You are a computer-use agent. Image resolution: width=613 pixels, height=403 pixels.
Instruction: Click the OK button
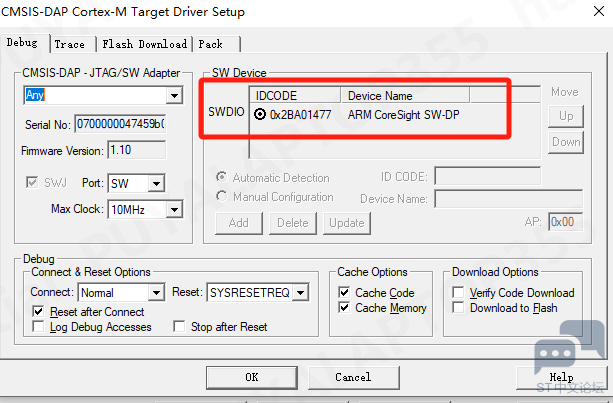(252, 377)
